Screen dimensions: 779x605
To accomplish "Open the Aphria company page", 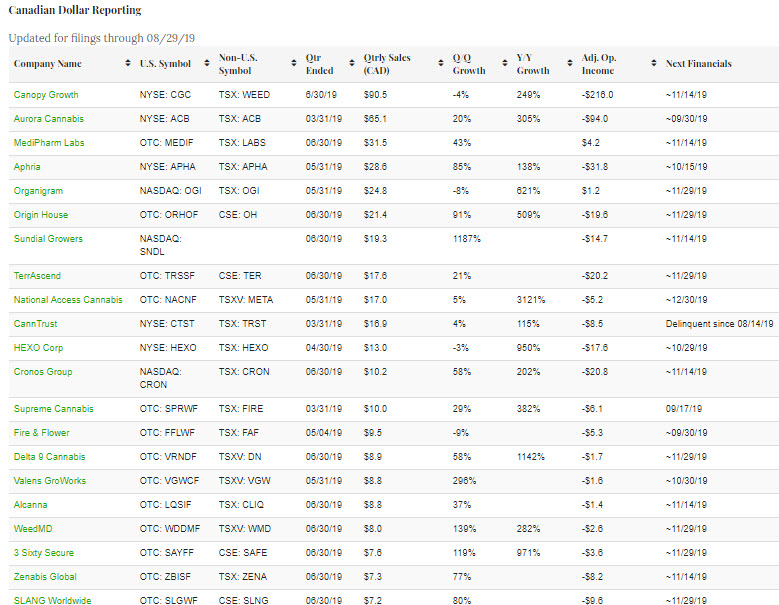I will click(x=27, y=167).
